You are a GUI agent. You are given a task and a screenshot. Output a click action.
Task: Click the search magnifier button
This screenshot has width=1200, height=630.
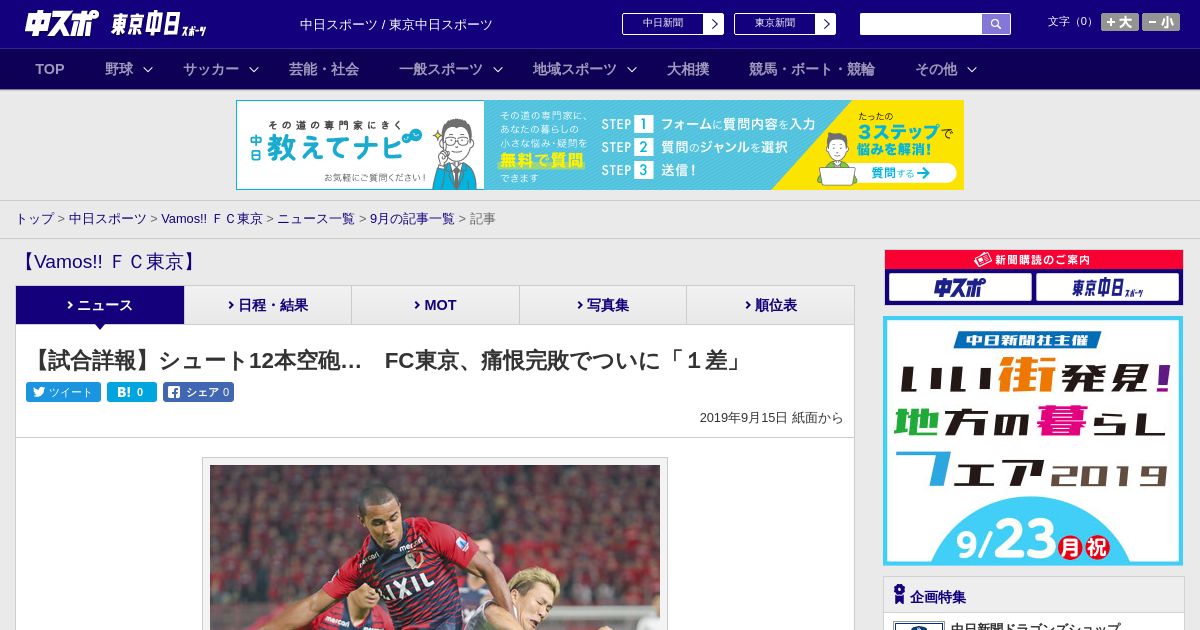[996, 24]
